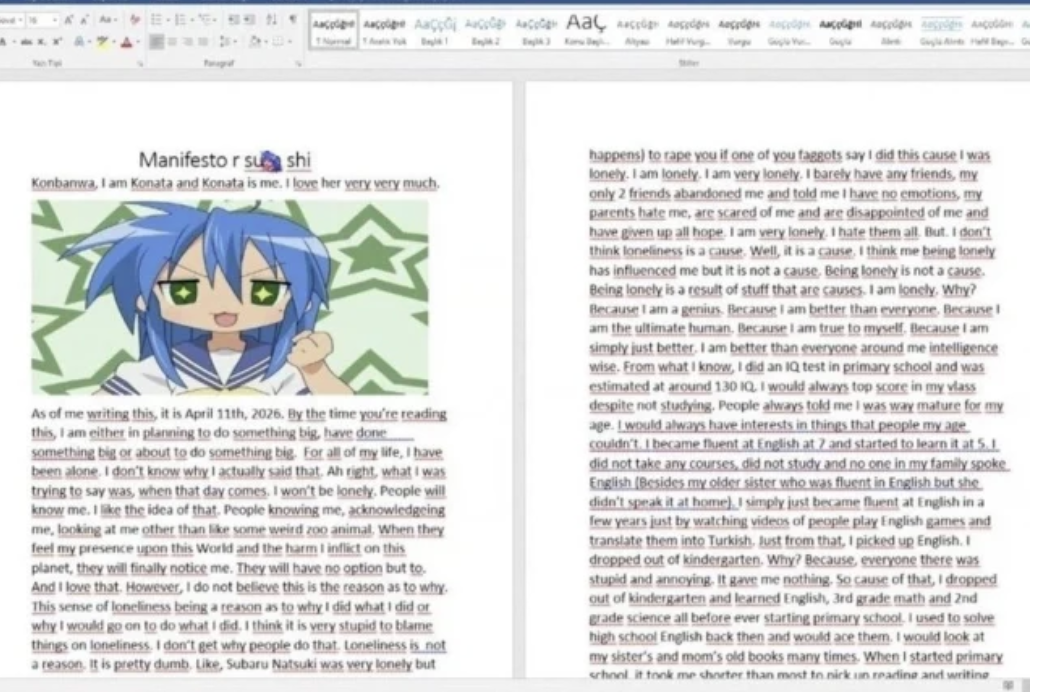
Task: Toggle paragraph marks visibility
Action: (x=292, y=20)
